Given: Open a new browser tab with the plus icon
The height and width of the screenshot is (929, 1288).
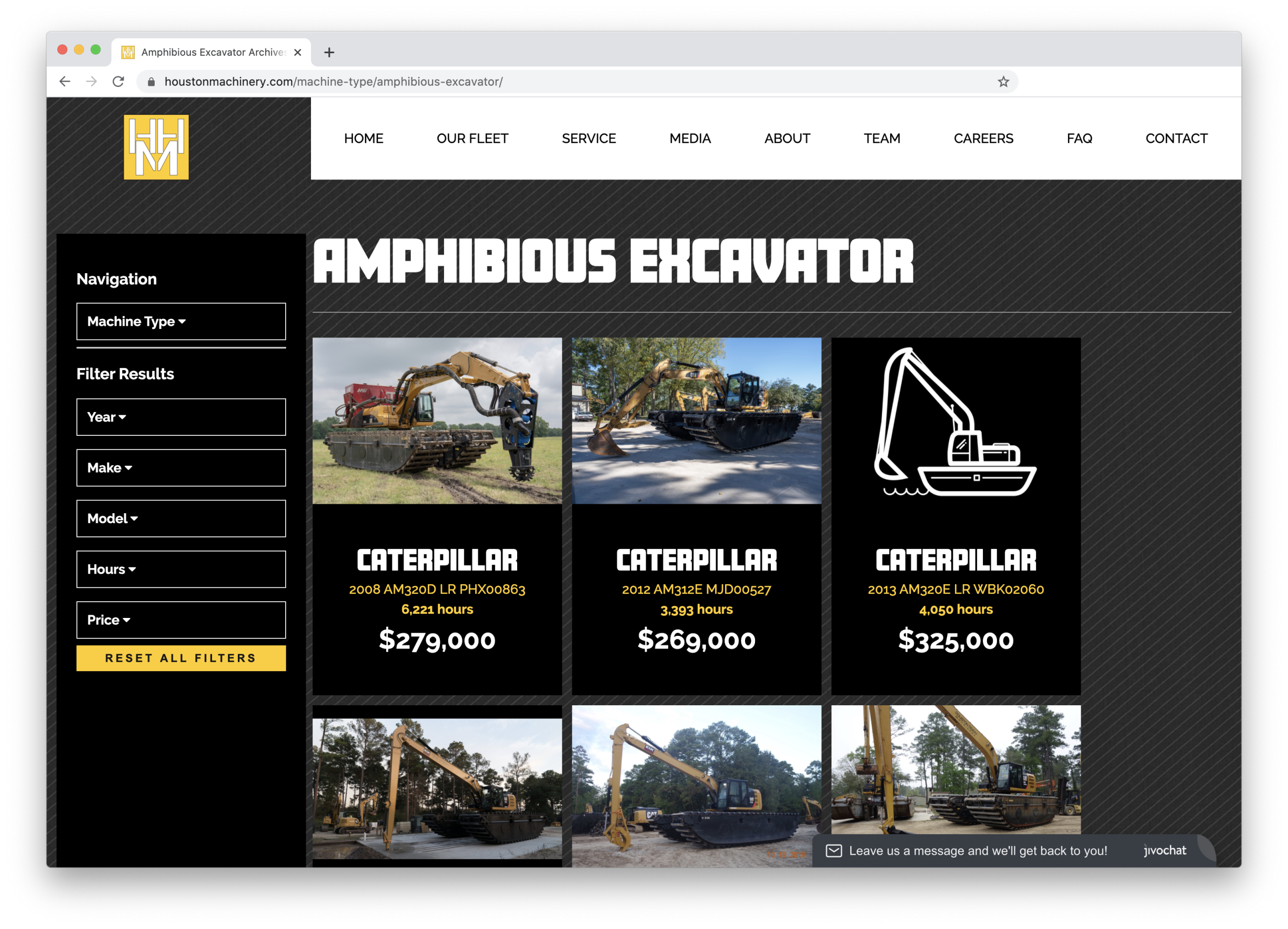Looking at the screenshot, I should [x=328, y=52].
